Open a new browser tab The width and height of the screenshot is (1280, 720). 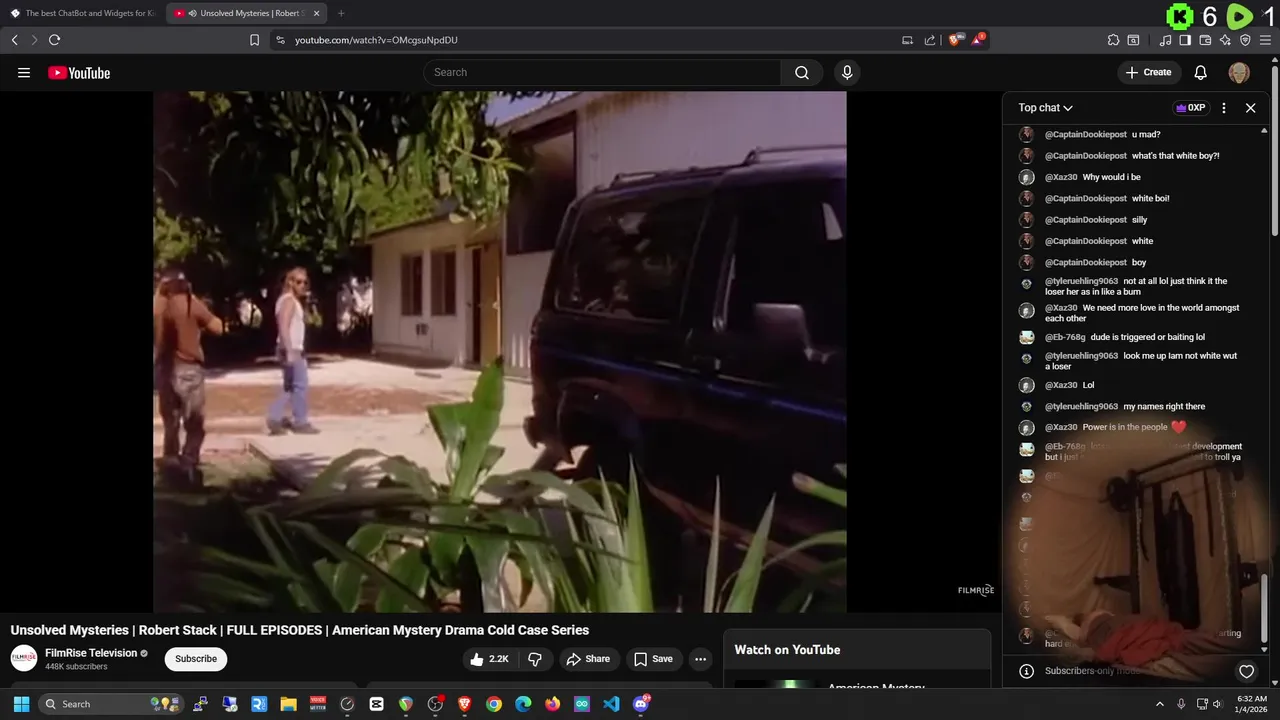coord(341,13)
